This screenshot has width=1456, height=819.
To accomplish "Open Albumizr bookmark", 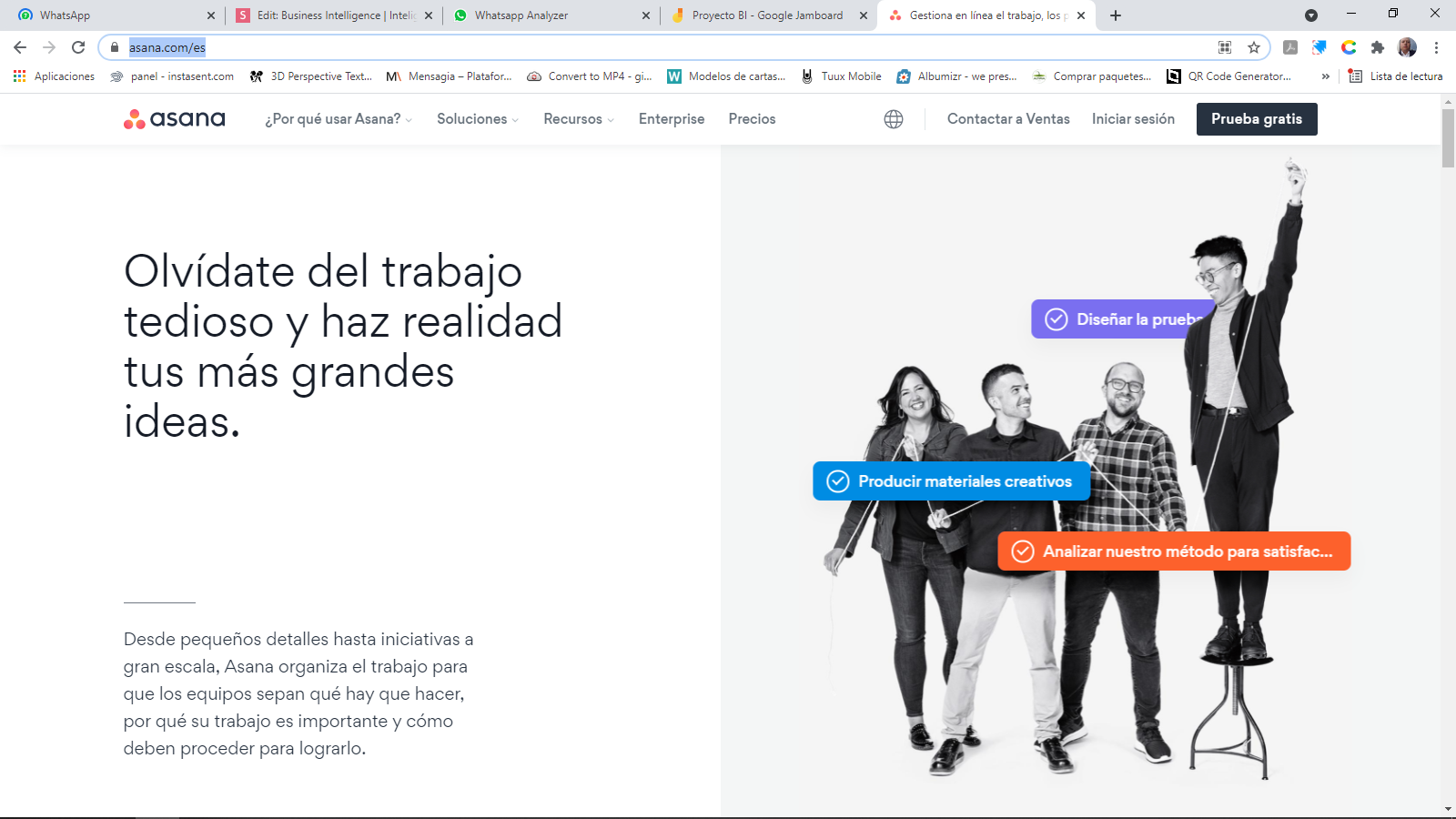I will click(x=956, y=76).
